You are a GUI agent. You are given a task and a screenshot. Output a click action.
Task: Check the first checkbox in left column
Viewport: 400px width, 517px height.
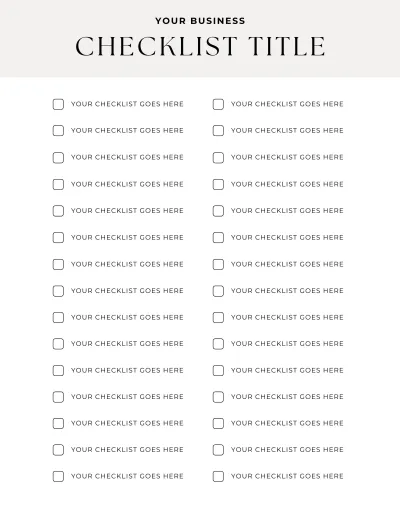(58, 104)
